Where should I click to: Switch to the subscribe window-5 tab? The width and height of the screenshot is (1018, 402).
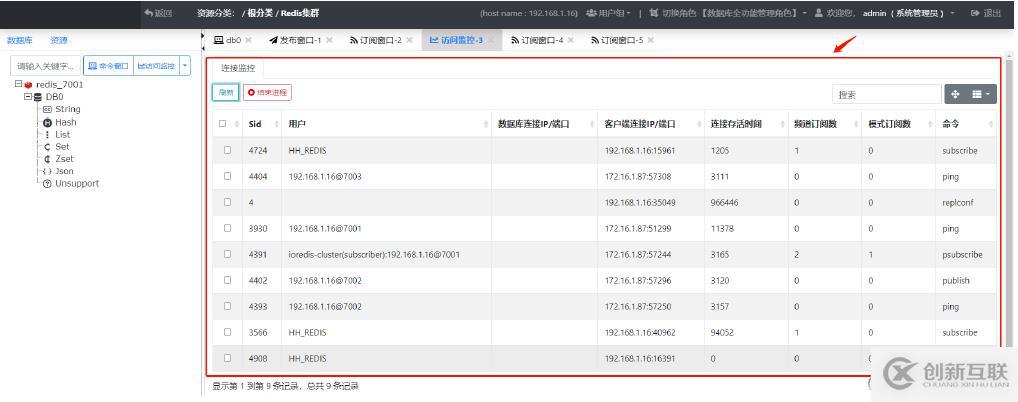coord(617,40)
